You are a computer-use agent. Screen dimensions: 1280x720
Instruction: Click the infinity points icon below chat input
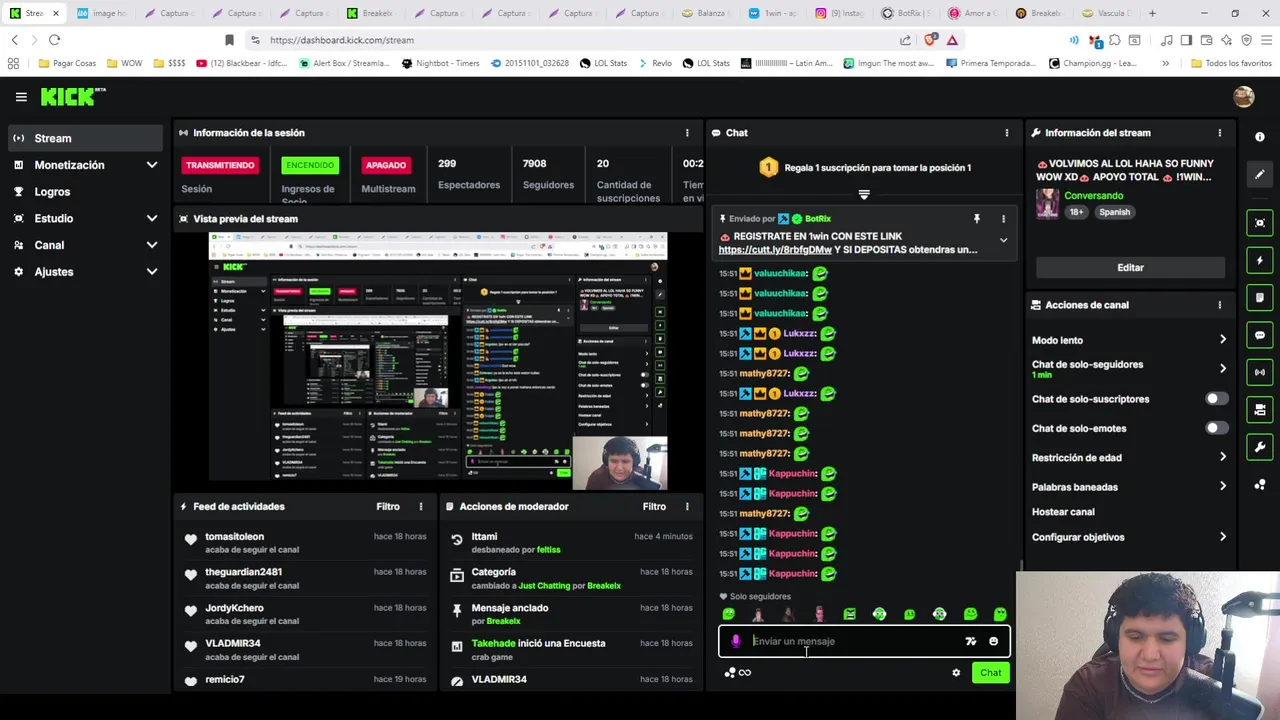point(744,673)
